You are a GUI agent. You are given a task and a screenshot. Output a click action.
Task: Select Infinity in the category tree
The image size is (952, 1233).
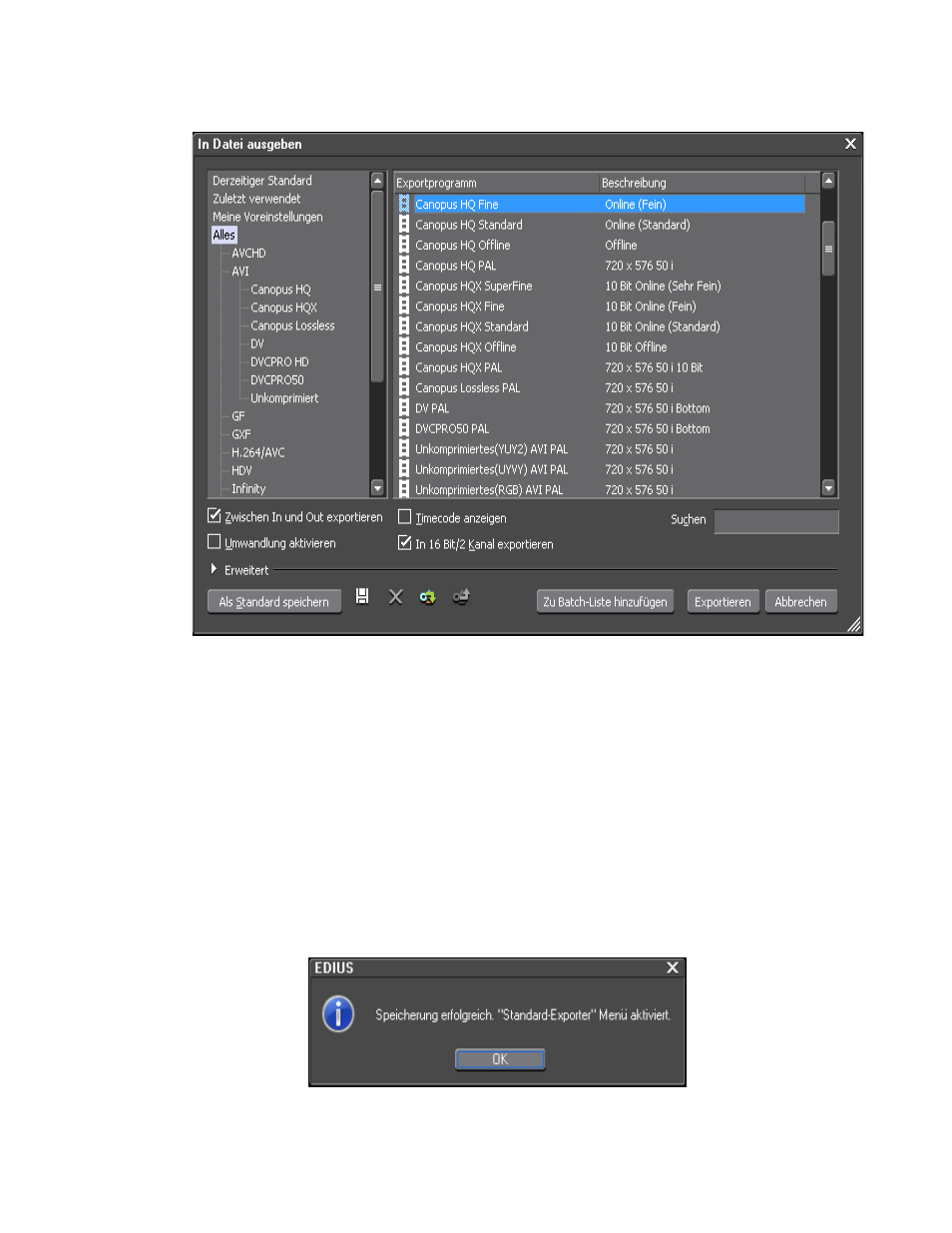click(x=248, y=488)
